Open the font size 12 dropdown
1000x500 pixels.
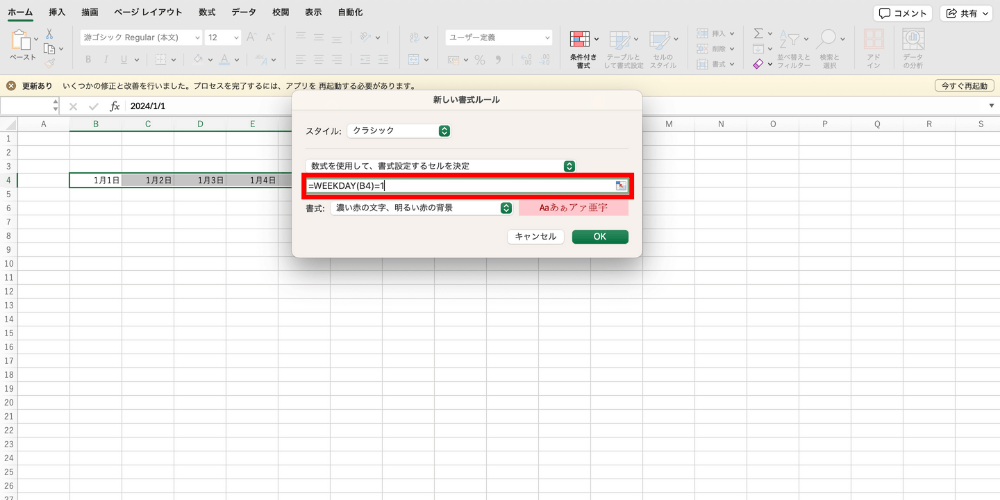coord(236,38)
